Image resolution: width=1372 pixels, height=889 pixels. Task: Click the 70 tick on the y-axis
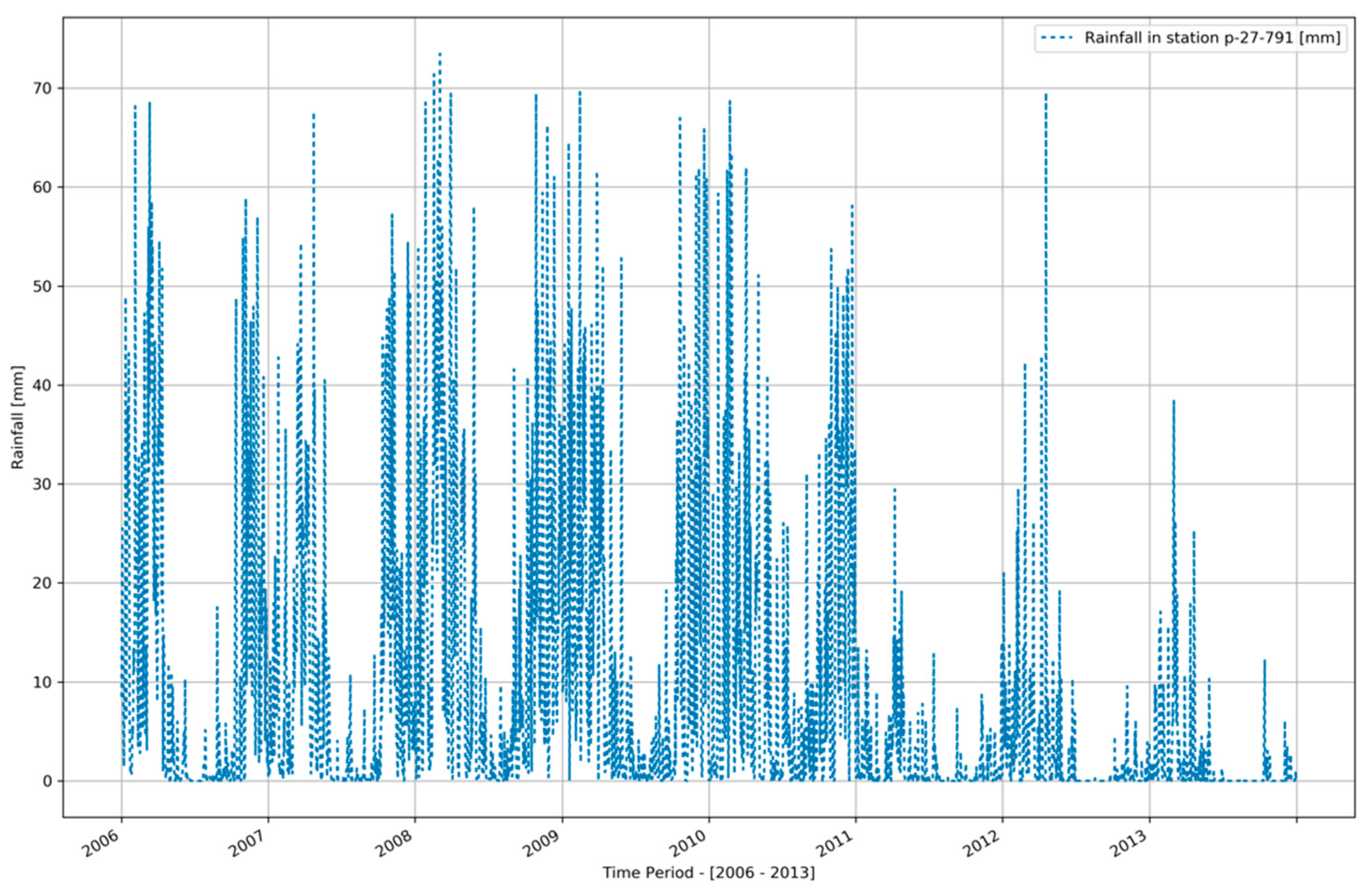tap(43, 88)
